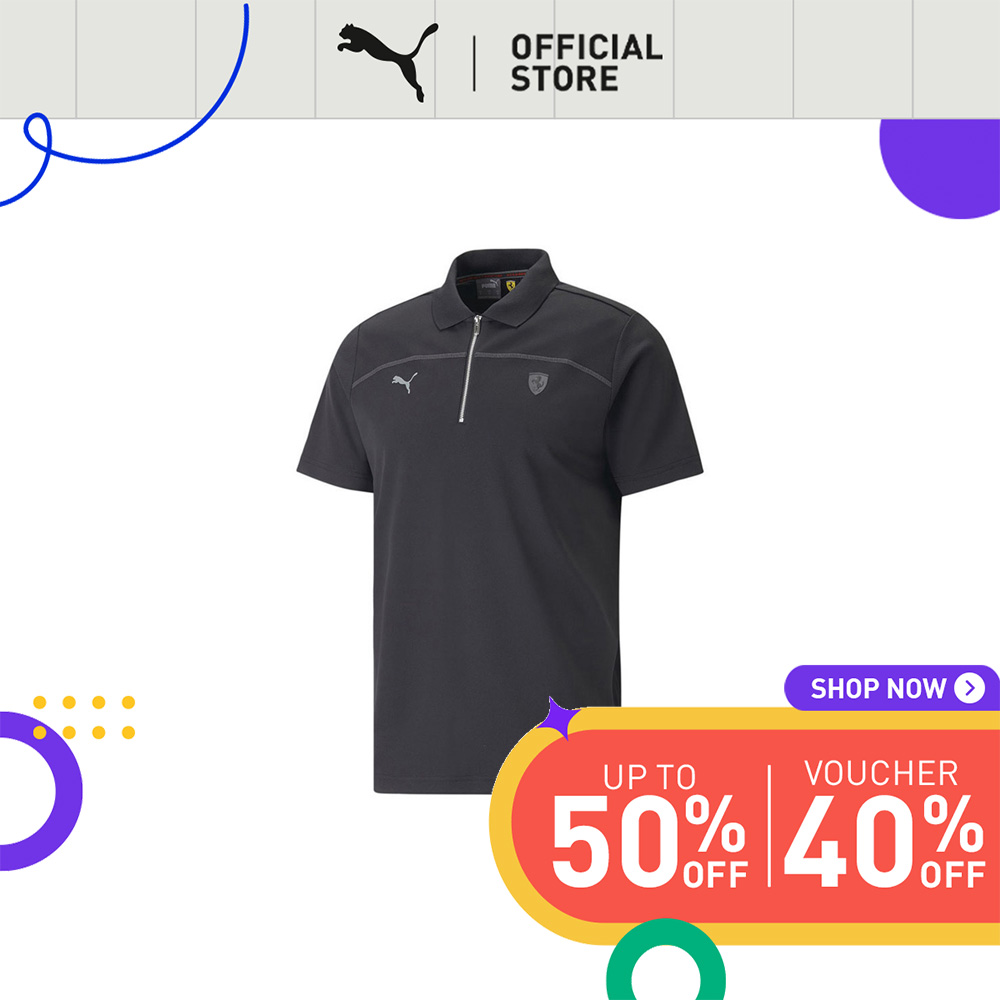Click the yellow dots pattern
Viewport: 1000px width, 1000px height.
(84, 717)
